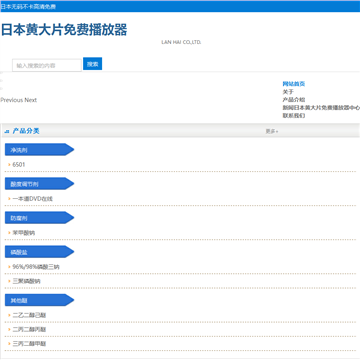Click the 产品分类 section heading

(26, 131)
